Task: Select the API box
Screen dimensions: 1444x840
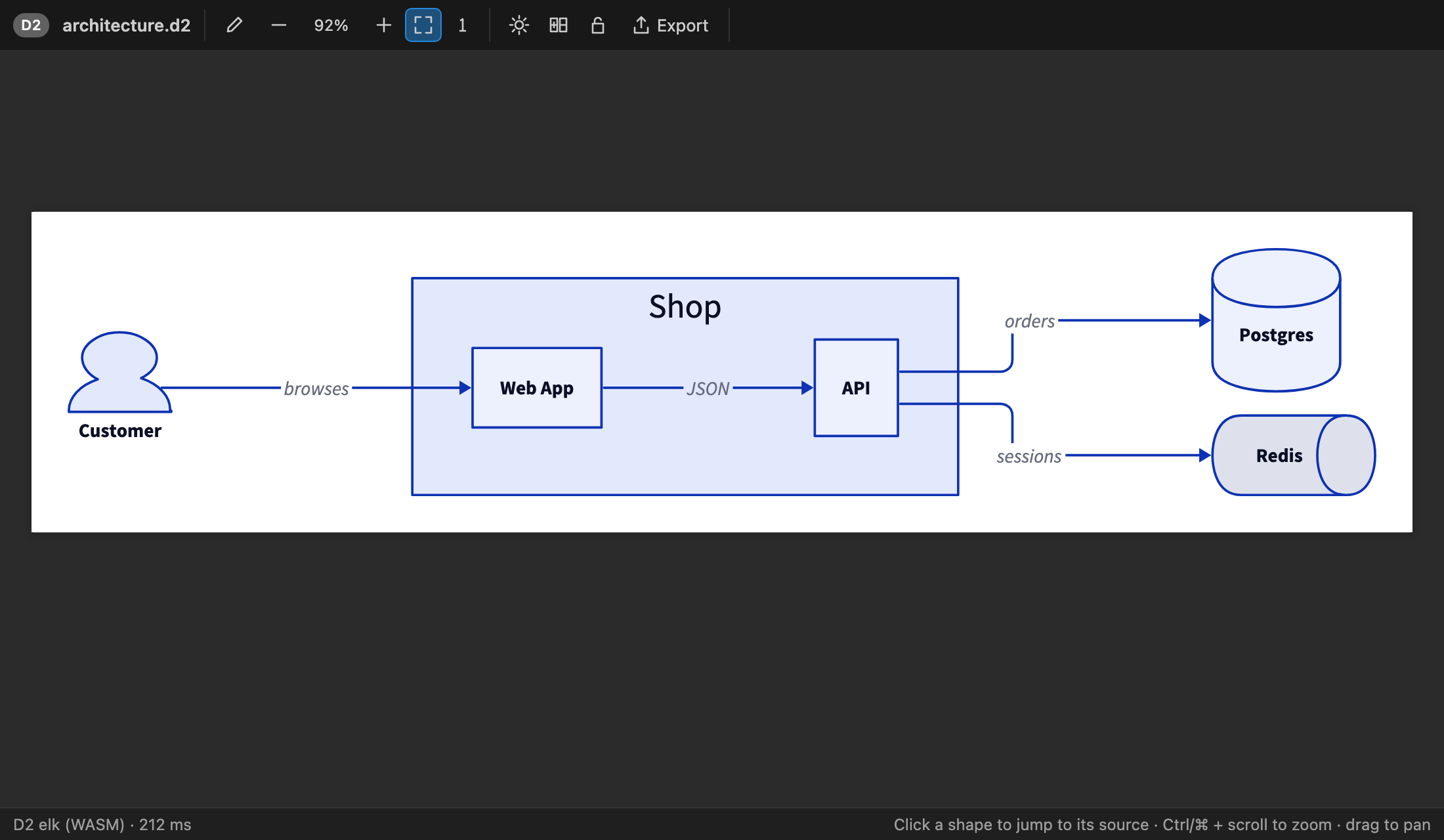Action: 856,388
